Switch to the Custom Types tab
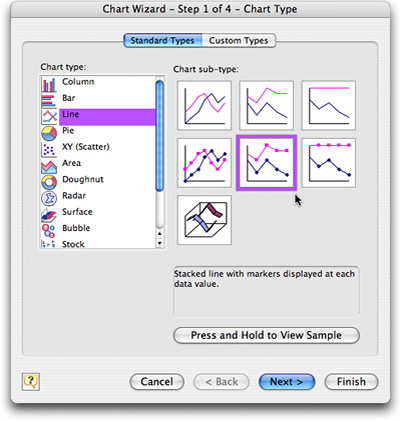The height and width of the screenshot is (421, 400). 239,40
